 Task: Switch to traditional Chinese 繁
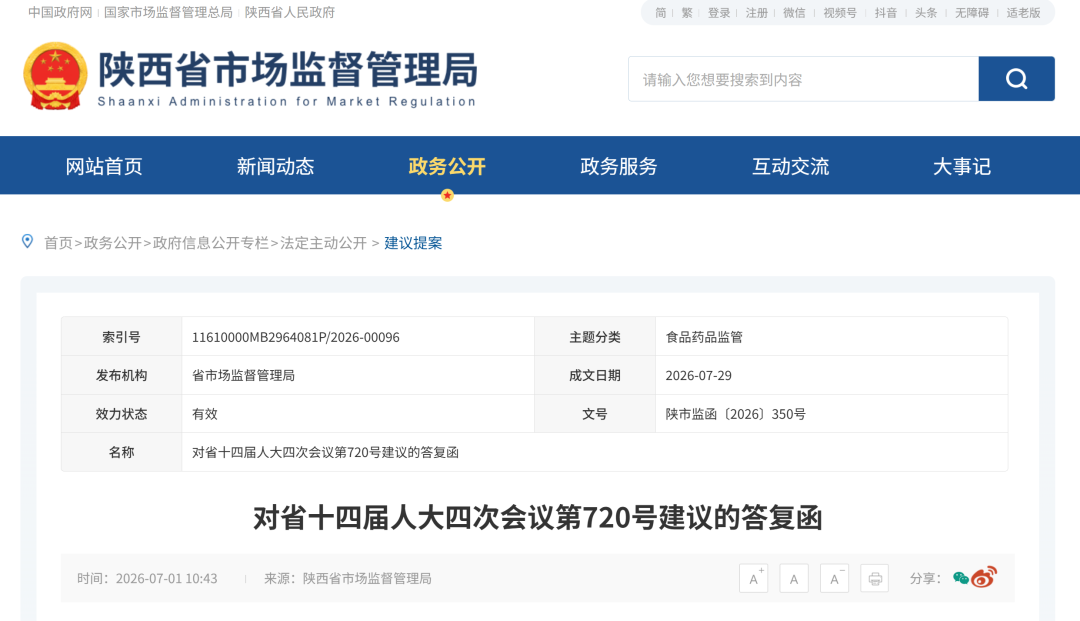687,12
